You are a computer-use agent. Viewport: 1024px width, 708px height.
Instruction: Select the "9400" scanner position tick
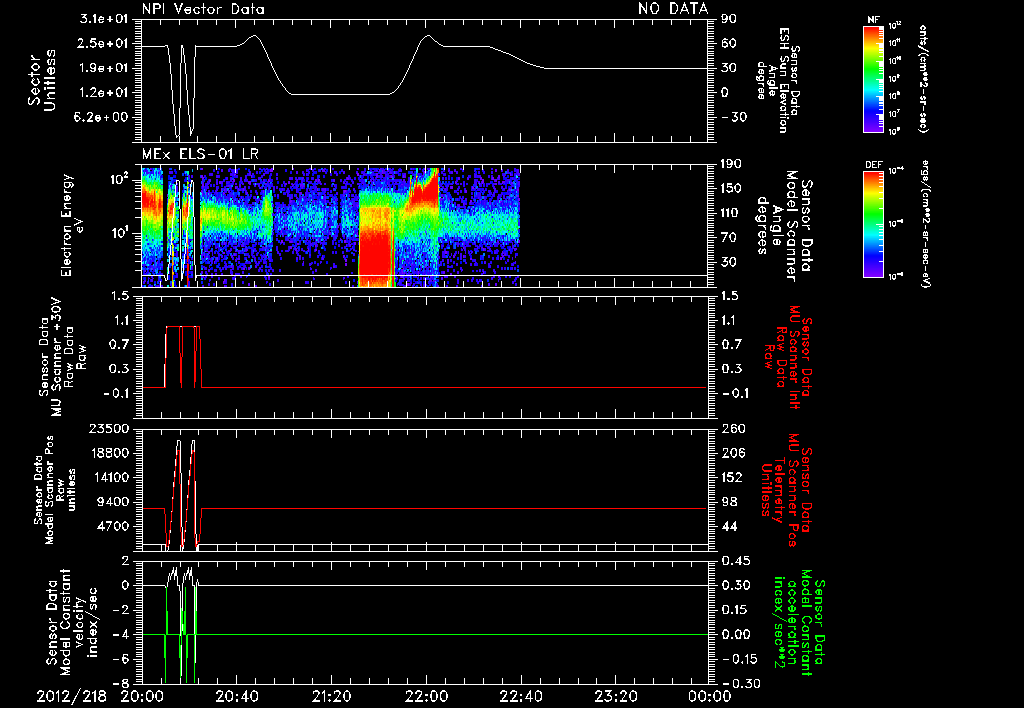(x=112, y=502)
